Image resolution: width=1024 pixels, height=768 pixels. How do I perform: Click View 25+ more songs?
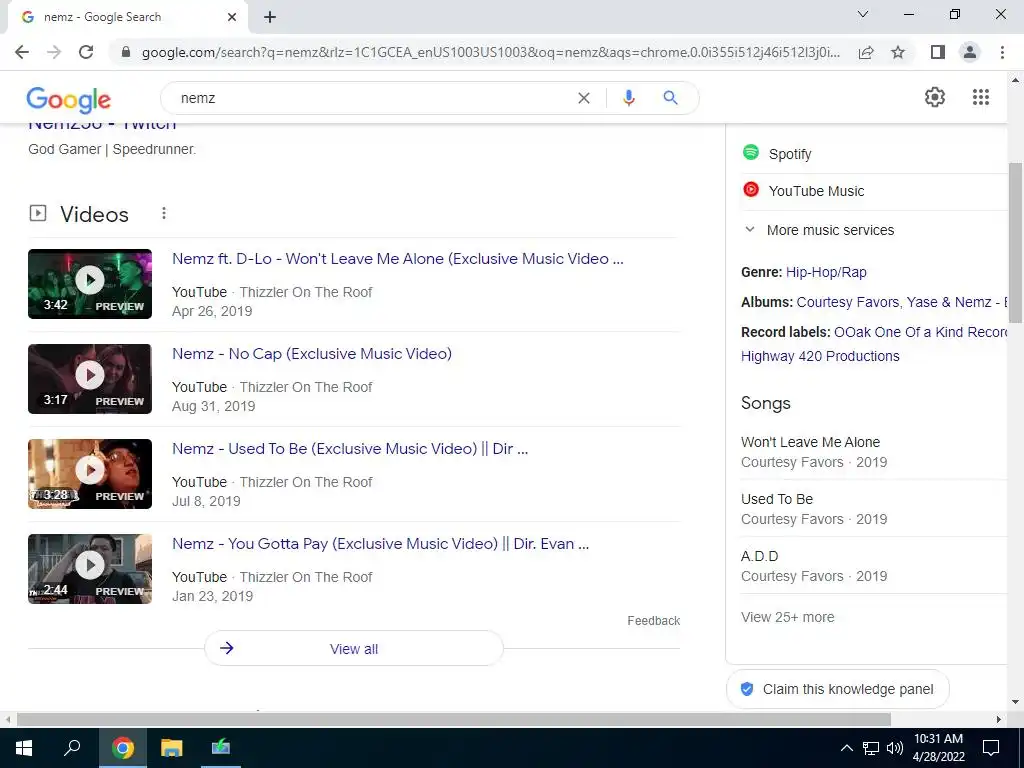[x=788, y=617]
